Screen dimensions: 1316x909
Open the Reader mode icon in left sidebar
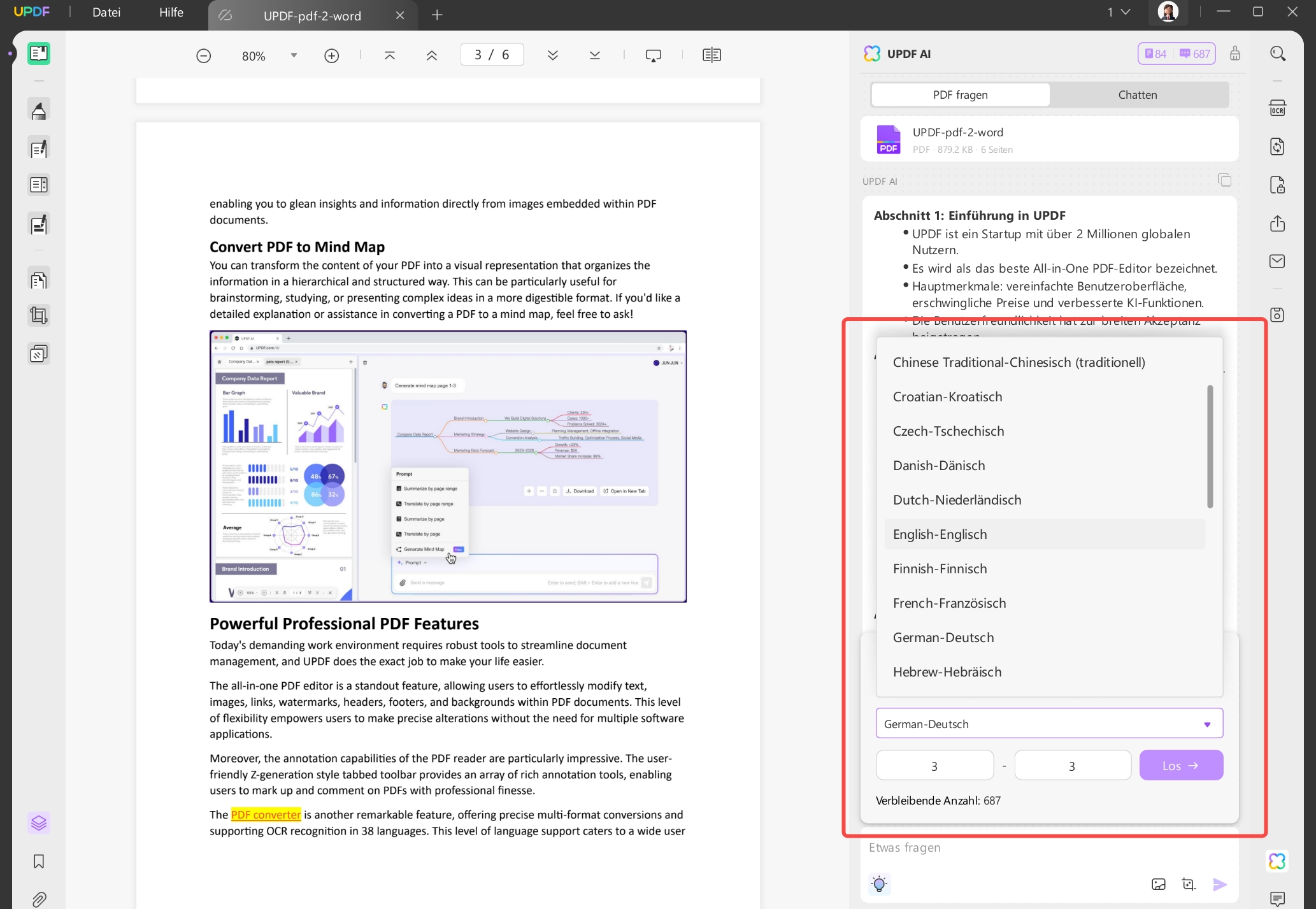pyautogui.click(x=39, y=54)
